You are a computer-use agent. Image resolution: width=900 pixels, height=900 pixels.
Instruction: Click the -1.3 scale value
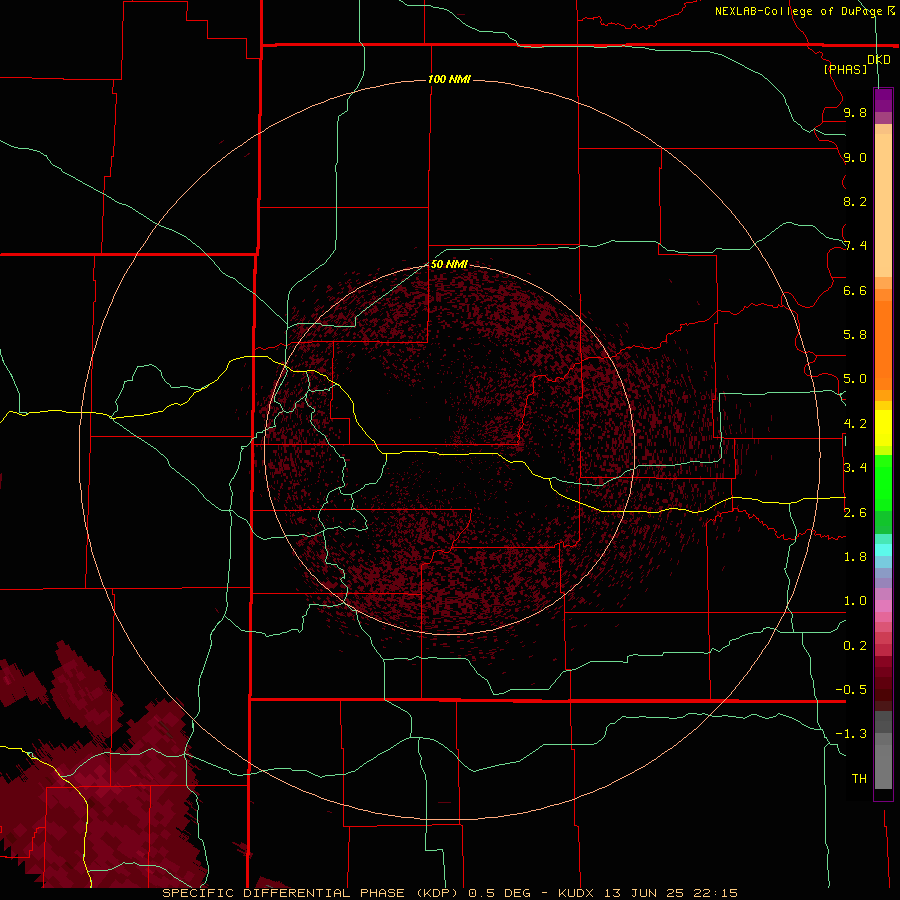pos(851,734)
